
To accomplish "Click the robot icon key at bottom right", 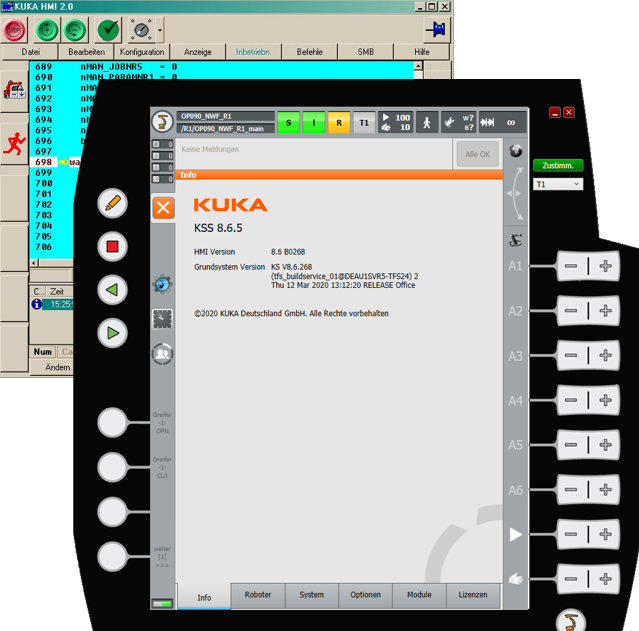I will coord(571,621).
